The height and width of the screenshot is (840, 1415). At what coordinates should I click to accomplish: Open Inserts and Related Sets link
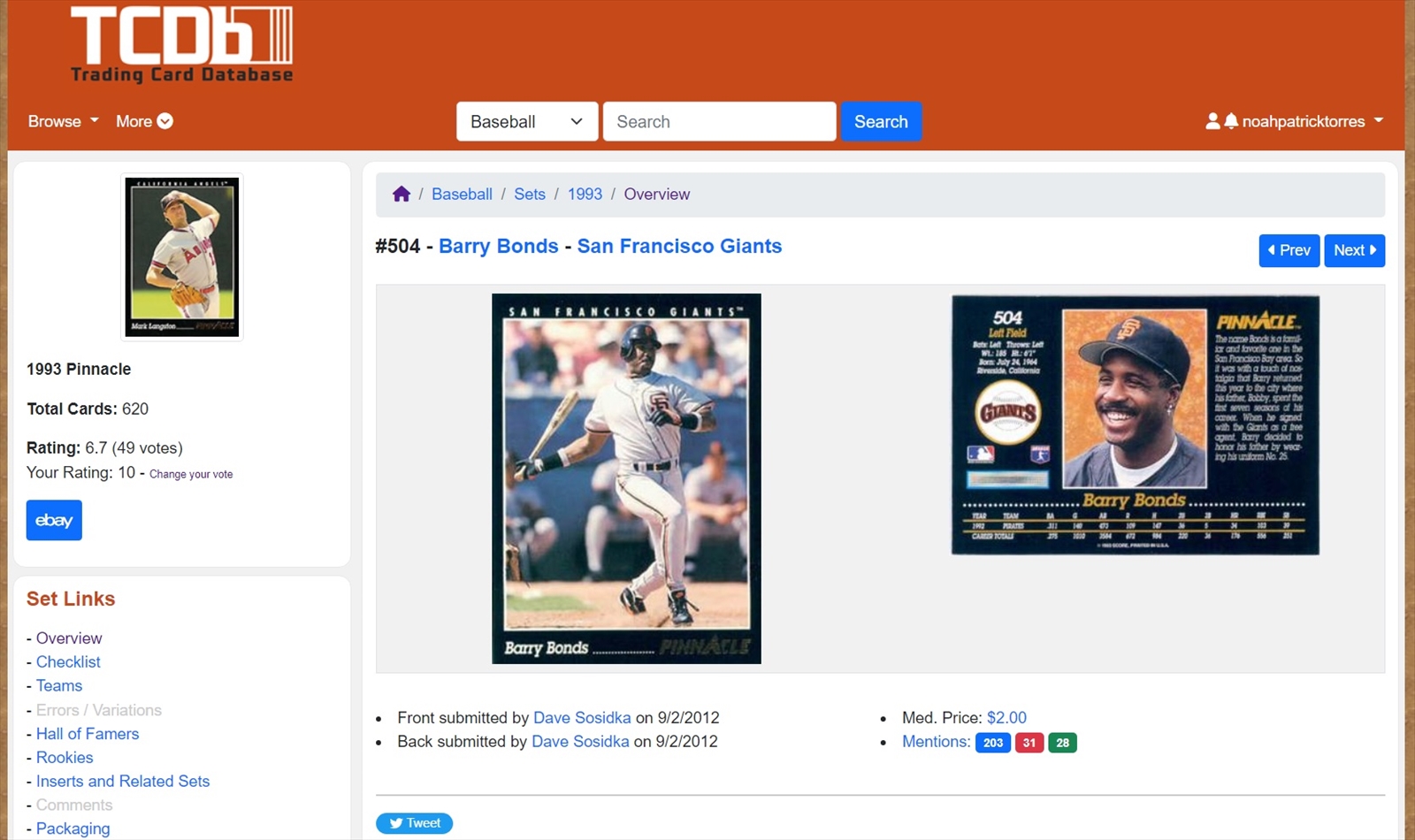123,781
